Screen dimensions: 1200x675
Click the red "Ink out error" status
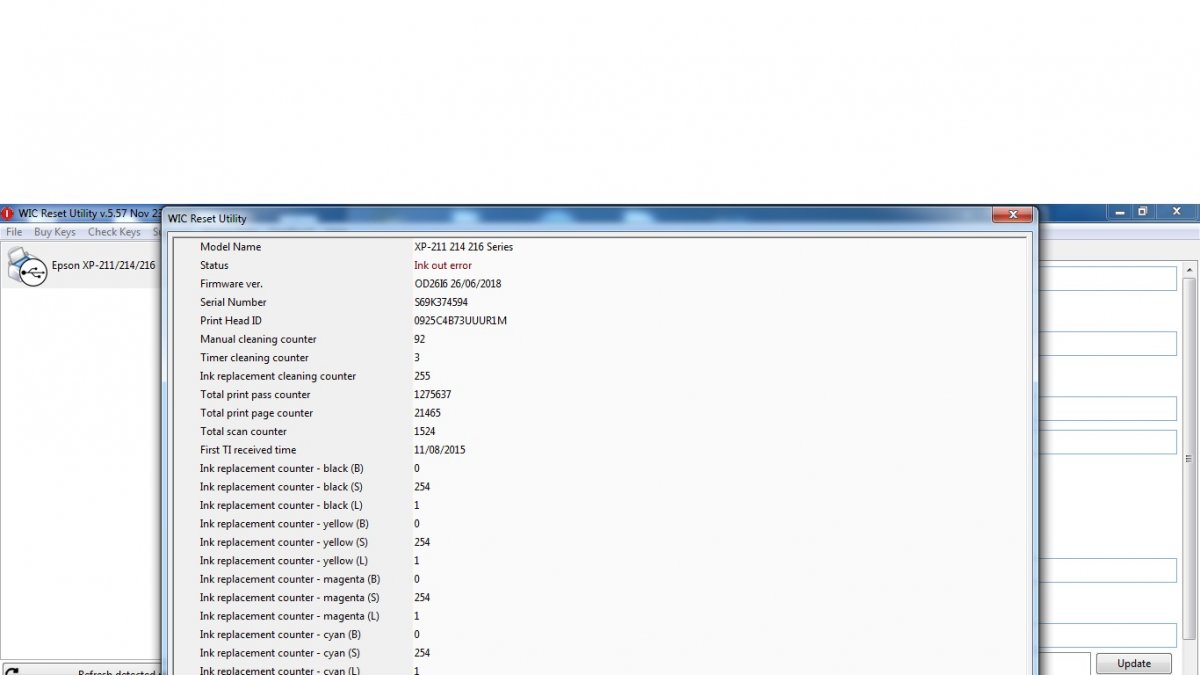443,265
